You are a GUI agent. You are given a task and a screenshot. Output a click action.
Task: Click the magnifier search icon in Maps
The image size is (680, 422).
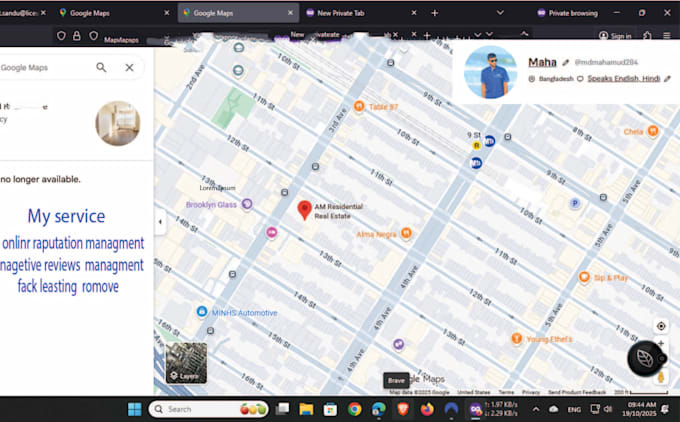[101, 67]
